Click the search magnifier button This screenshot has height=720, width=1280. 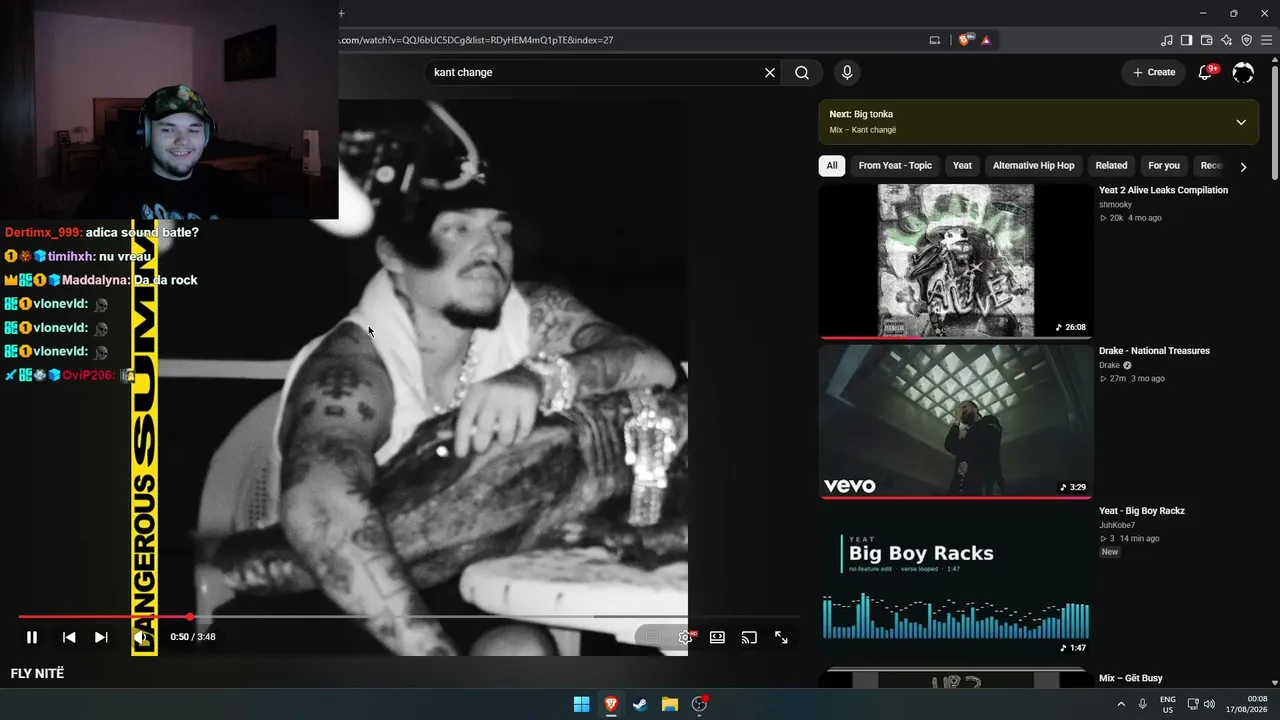coord(802,72)
